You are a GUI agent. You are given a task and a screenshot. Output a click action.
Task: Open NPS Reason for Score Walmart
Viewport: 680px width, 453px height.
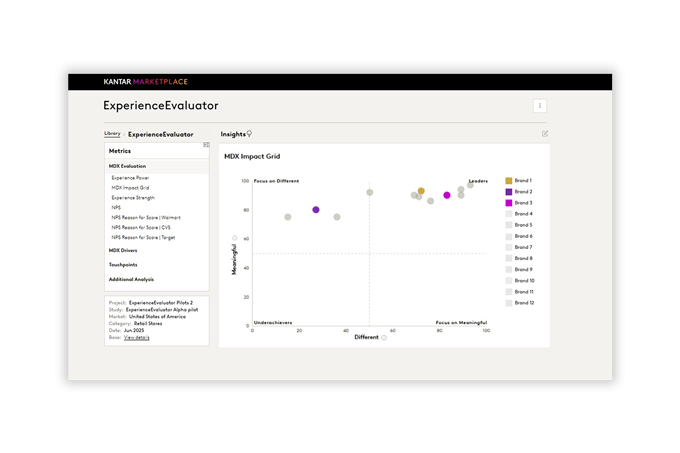(146, 218)
